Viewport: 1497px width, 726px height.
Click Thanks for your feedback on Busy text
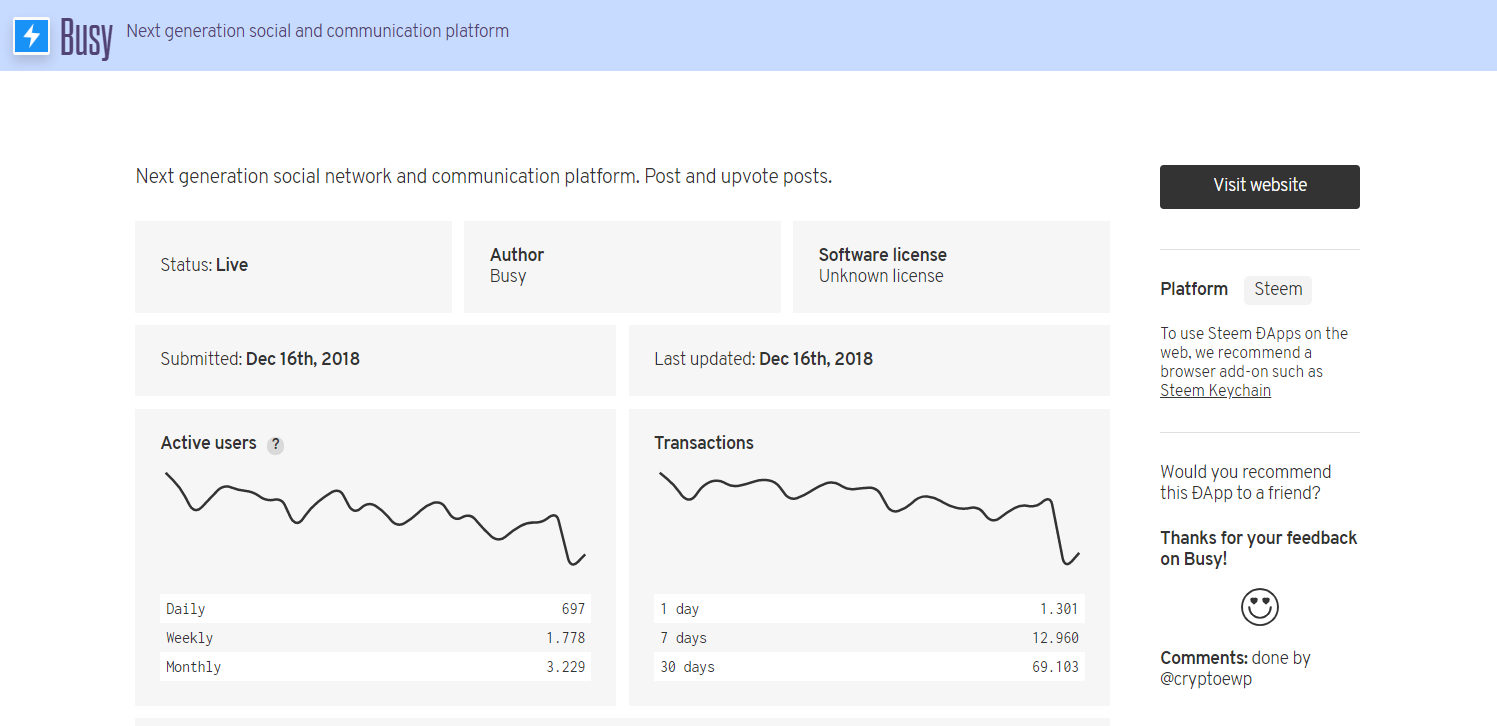(1258, 548)
